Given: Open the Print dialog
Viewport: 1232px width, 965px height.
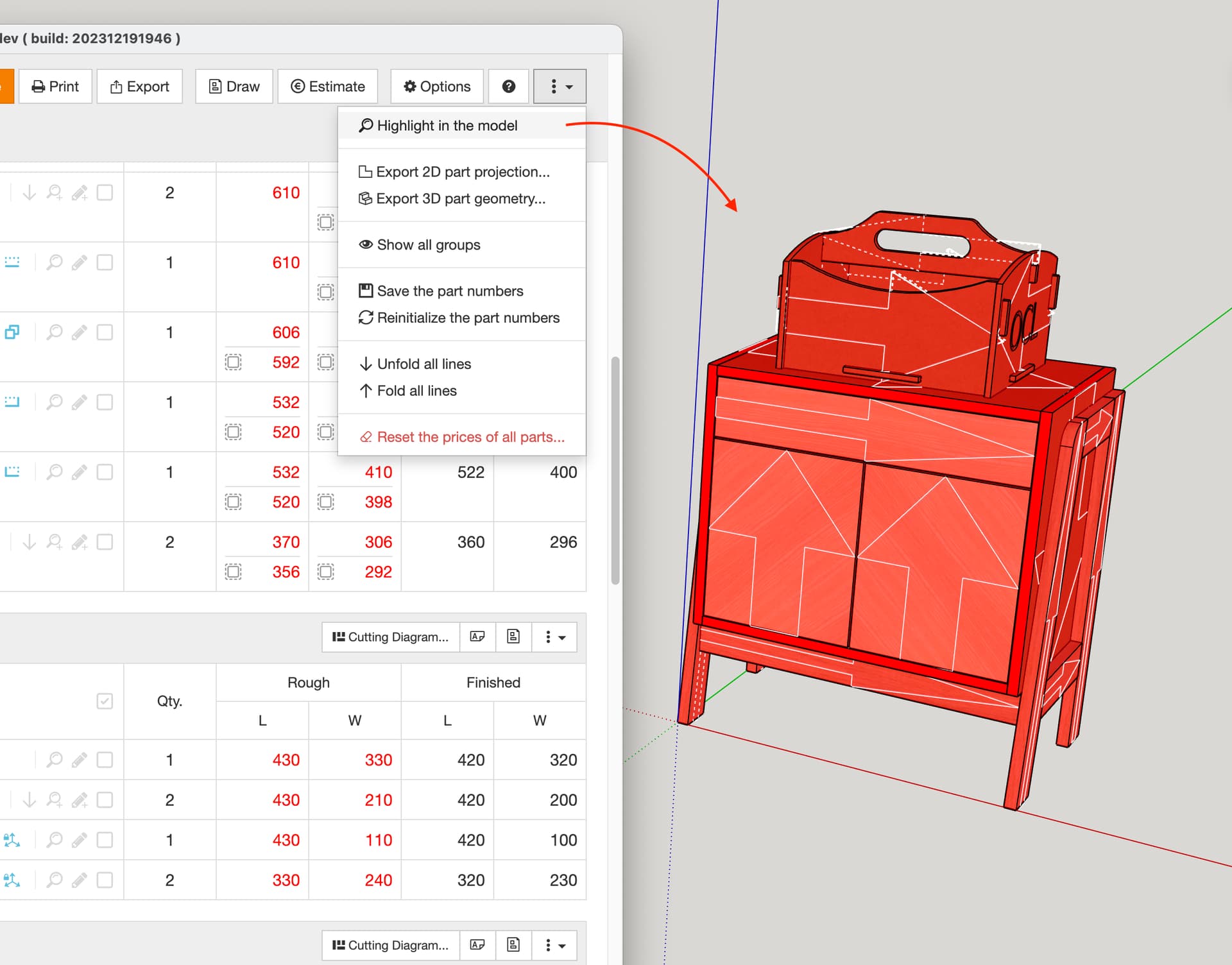Looking at the screenshot, I should click(x=55, y=86).
